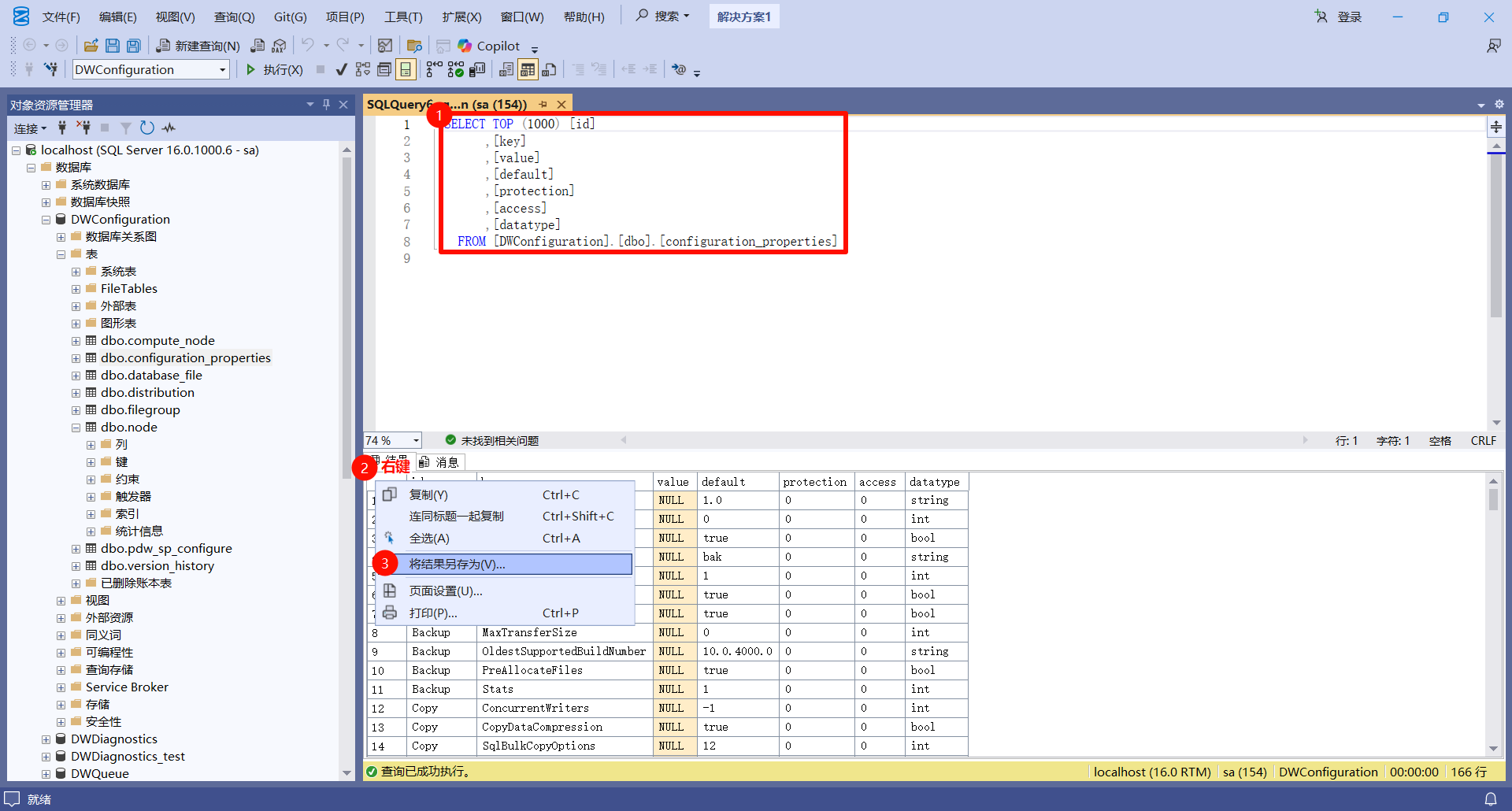Image resolution: width=1512 pixels, height=811 pixels.
Task: Parse the query with the checkmark icon
Action: pos(341,69)
